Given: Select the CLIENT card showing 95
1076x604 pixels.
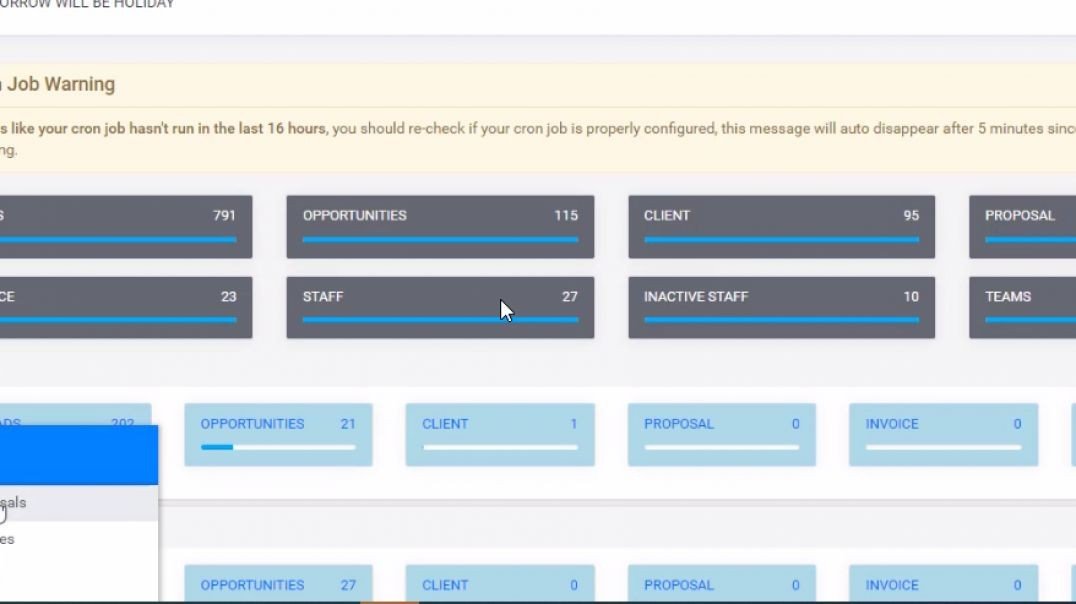Looking at the screenshot, I should click(x=781, y=226).
